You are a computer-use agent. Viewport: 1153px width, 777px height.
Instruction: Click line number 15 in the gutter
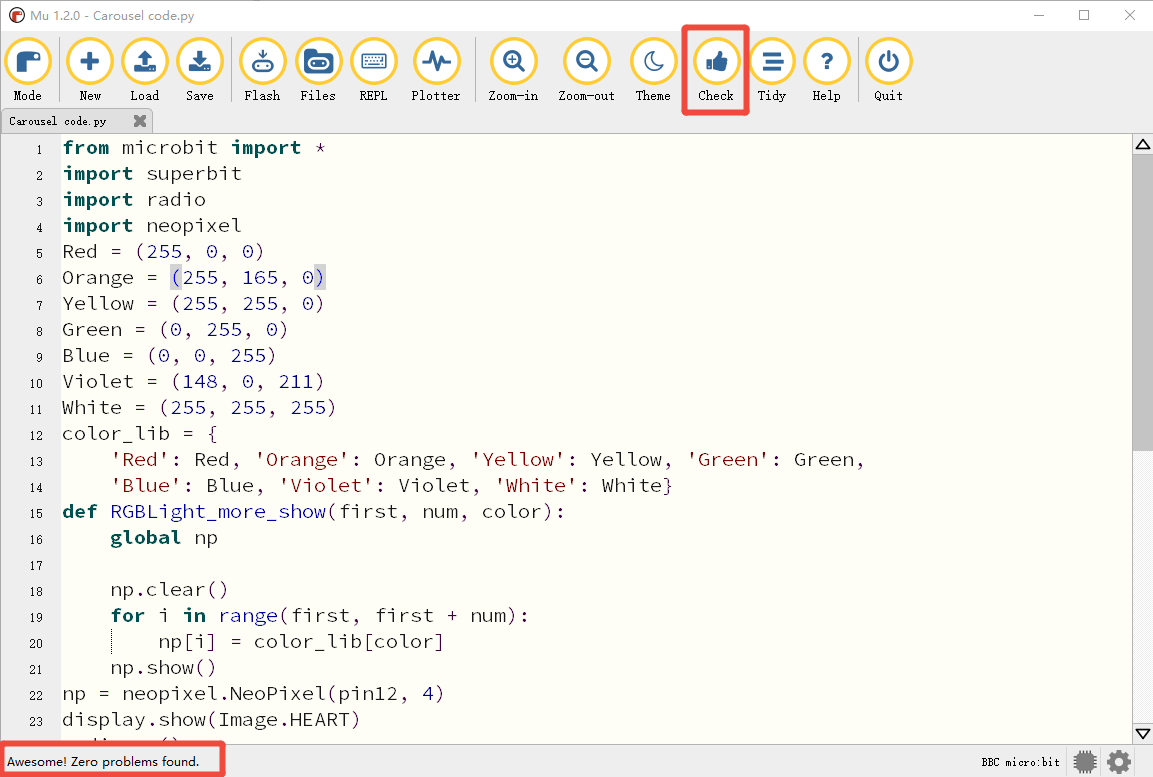[37, 513]
